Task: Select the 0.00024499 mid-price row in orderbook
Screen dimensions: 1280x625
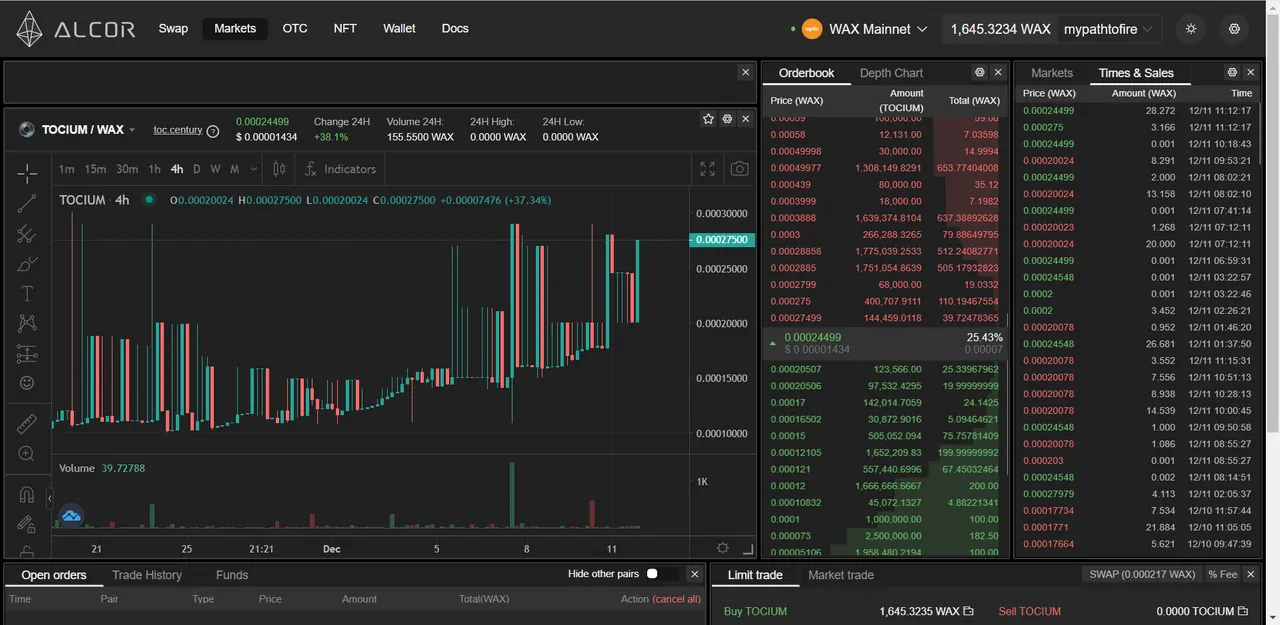Action: (x=885, y=343)
